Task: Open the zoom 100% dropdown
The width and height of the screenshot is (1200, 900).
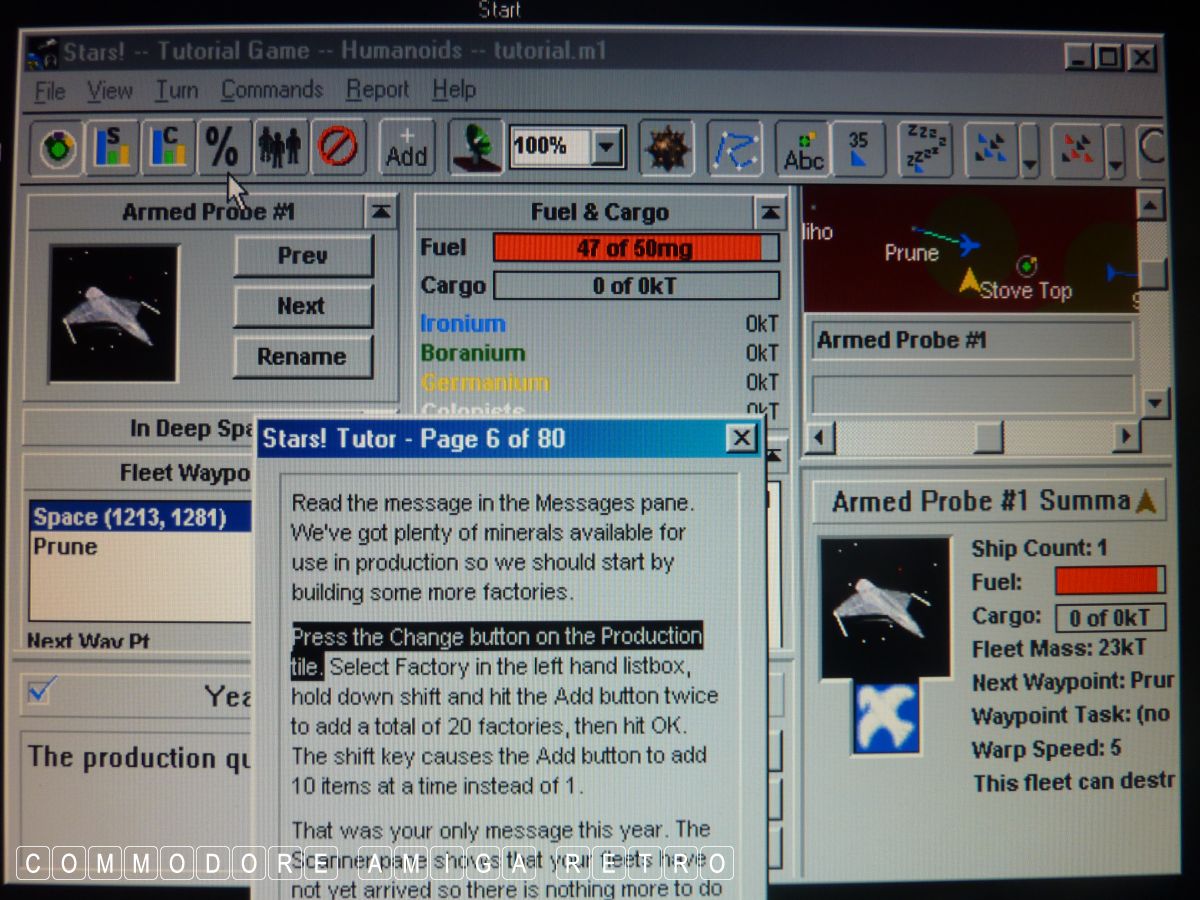Action: [x=606, y=149]
